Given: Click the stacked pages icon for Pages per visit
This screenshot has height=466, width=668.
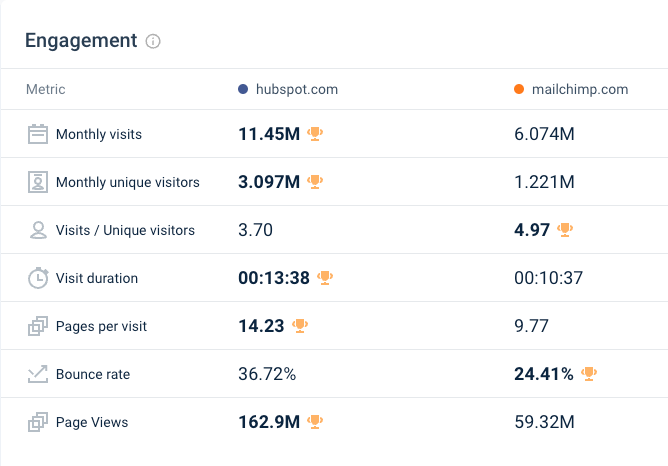Looking at the screenshot, I should 38,326.
